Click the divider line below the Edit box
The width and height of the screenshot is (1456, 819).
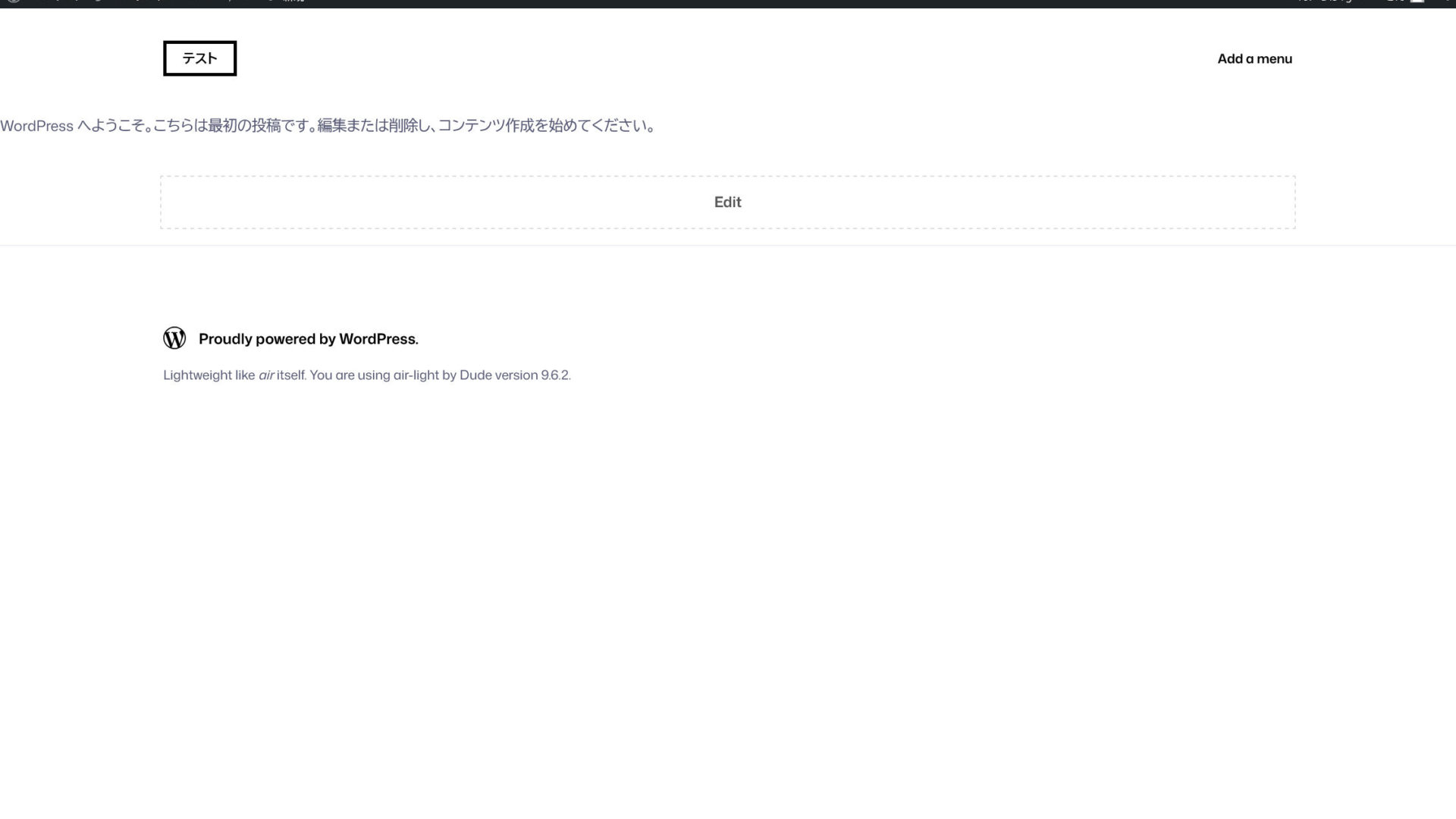pyautogui.click(x=728, y=245)
